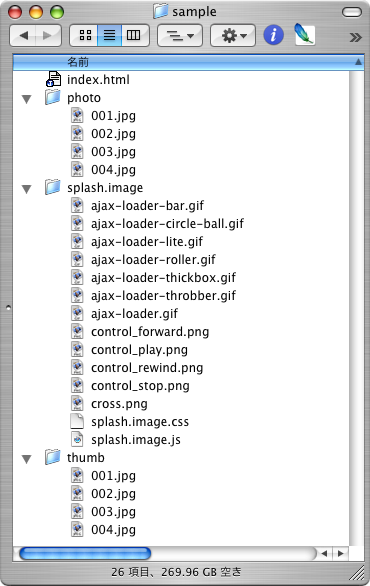Switch to list view mode
Image resolution: width=370 pixels, height=586 pixels.
(110, 36)
